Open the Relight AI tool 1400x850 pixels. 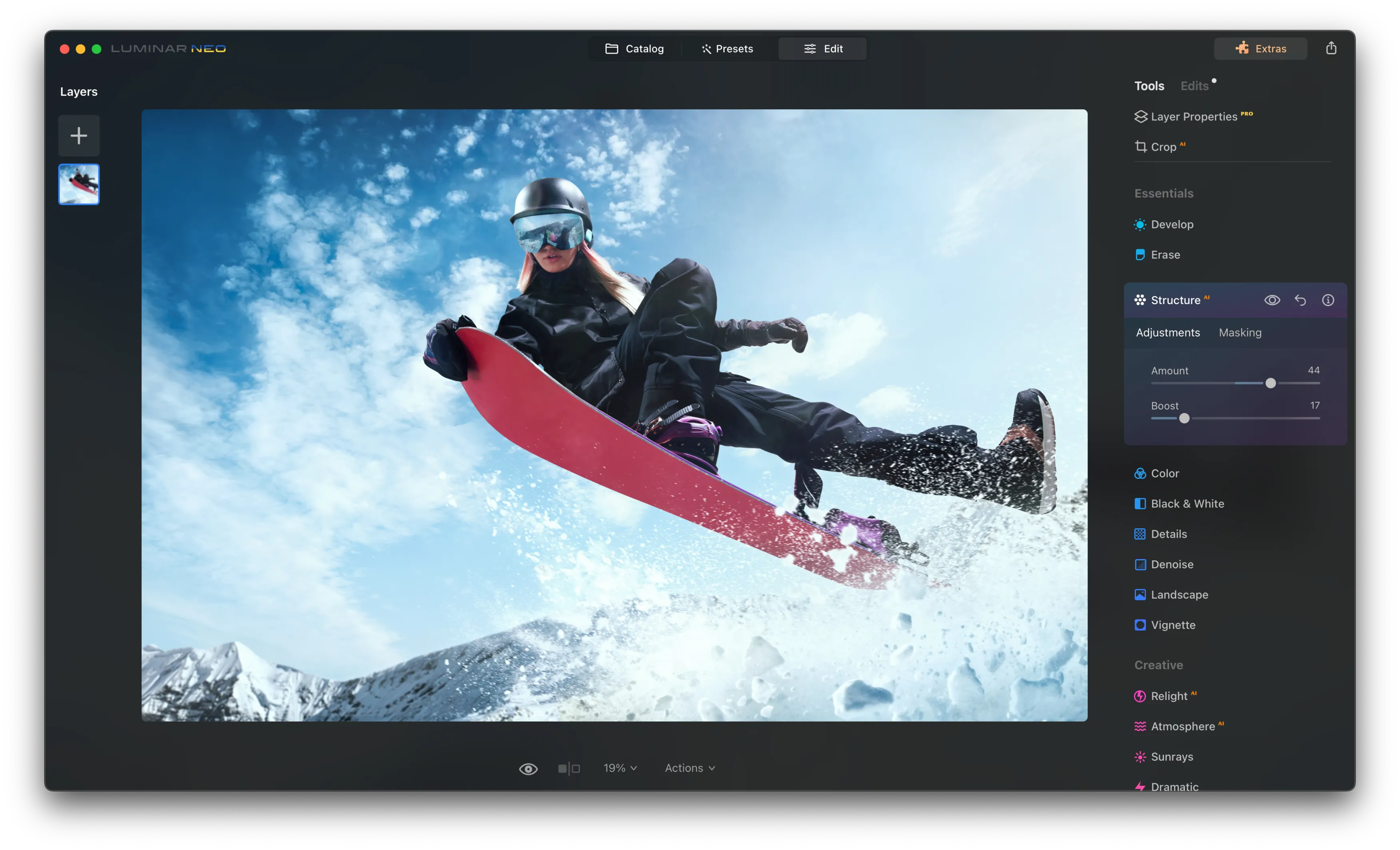[1168, 696]
